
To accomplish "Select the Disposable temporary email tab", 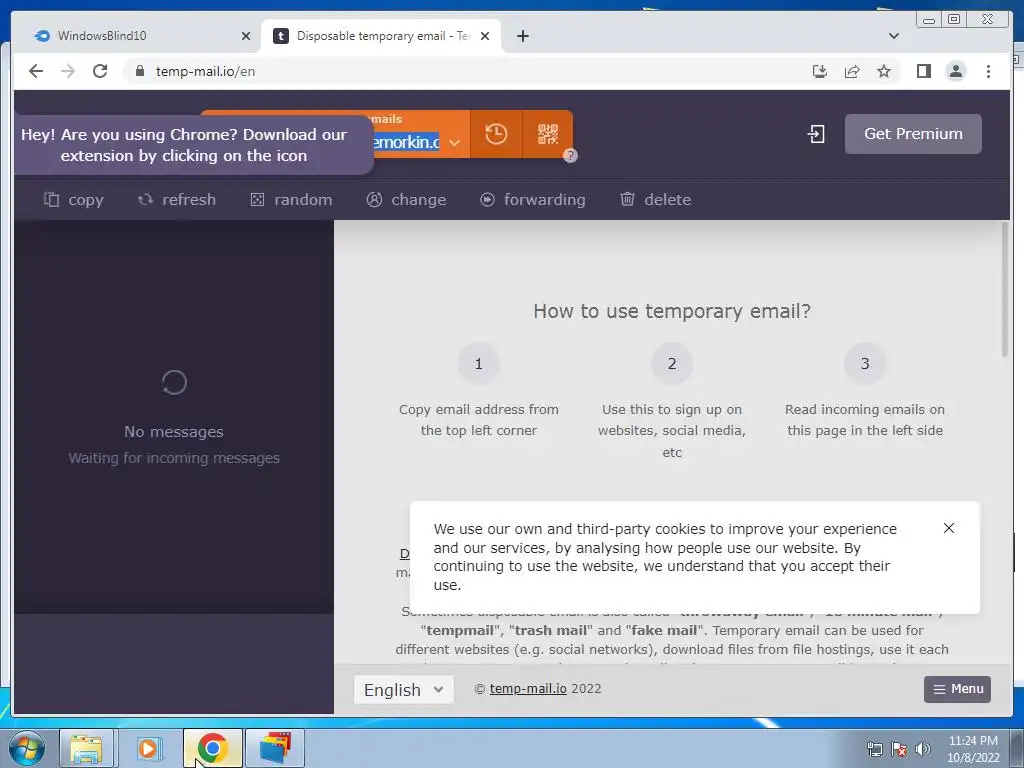I will (381, 36).
